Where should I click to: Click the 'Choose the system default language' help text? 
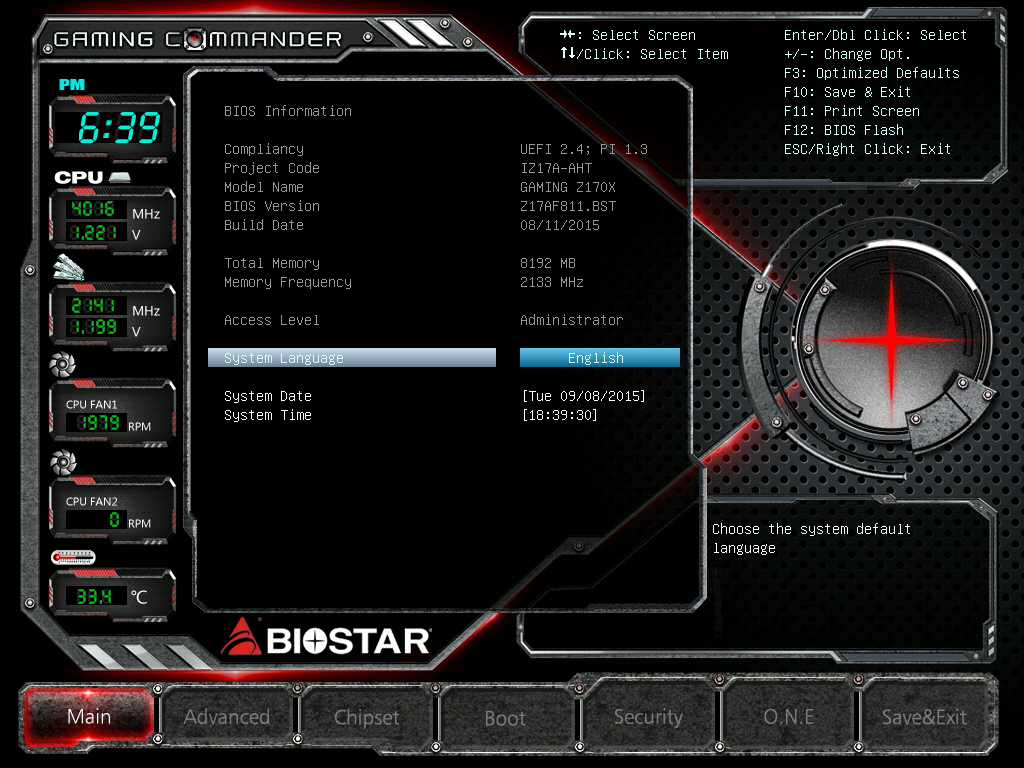tap(811, 538)
